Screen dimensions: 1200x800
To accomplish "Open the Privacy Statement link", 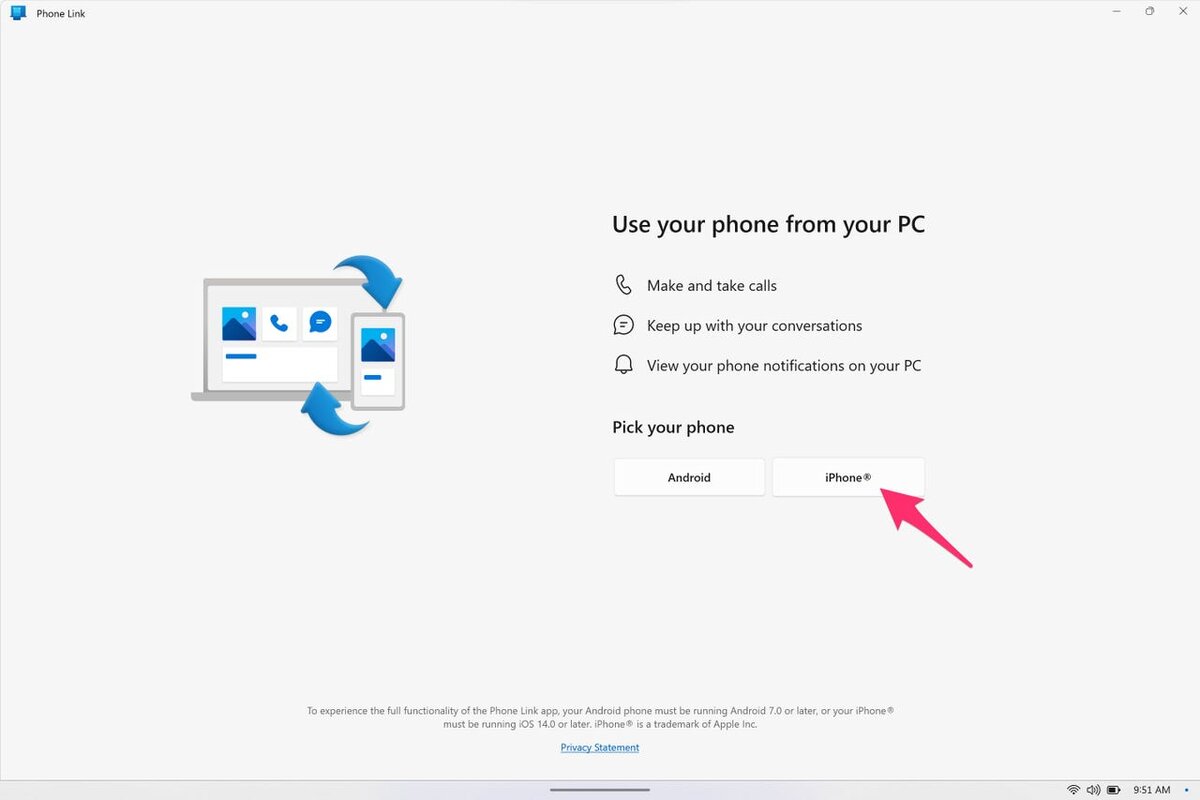I will pyautogui.click(x=600, y=747).
